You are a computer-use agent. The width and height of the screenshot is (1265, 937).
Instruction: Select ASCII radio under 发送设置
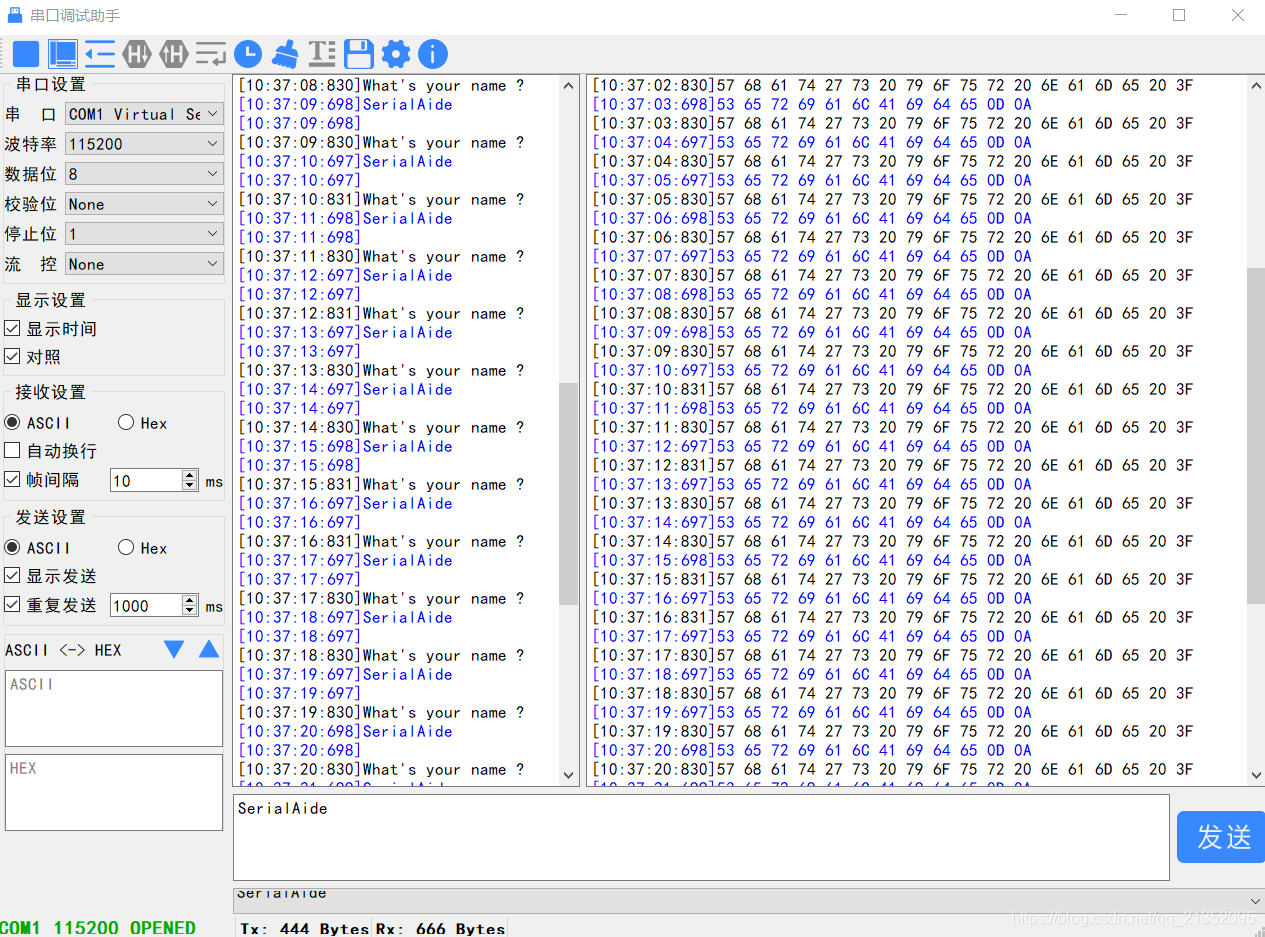tap(13, 548)
